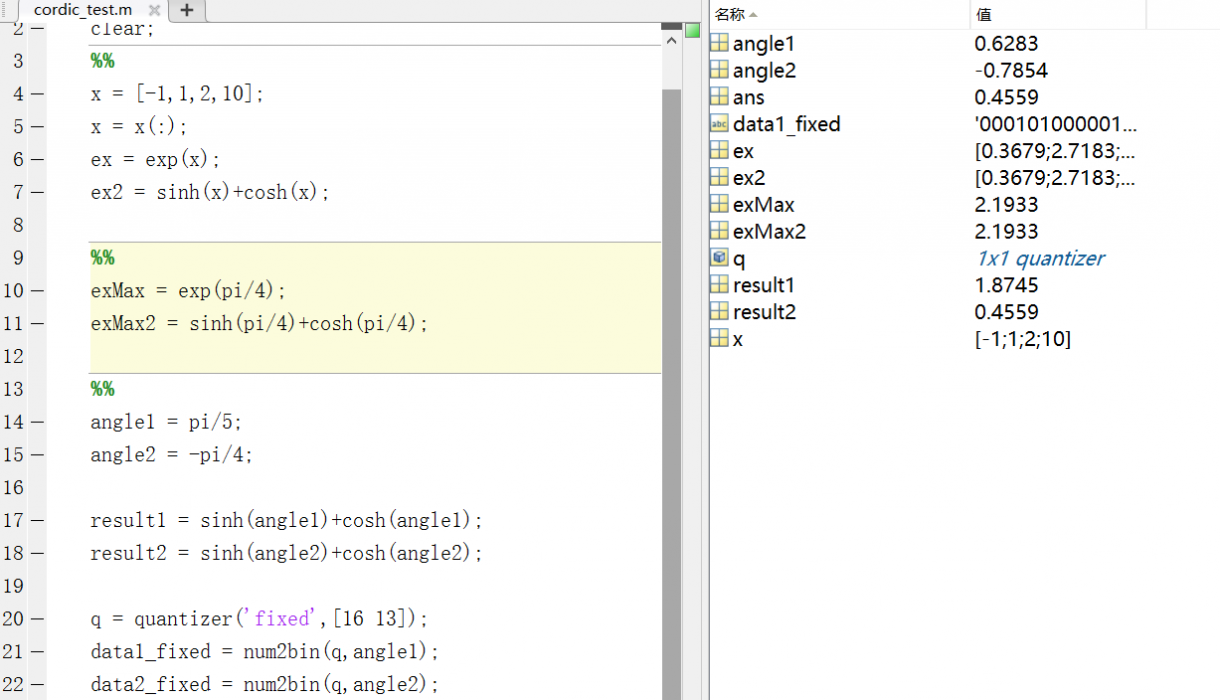Select the ans variable icon
This screenshot has width=1220, height=700.
click(x=719, y=97)
